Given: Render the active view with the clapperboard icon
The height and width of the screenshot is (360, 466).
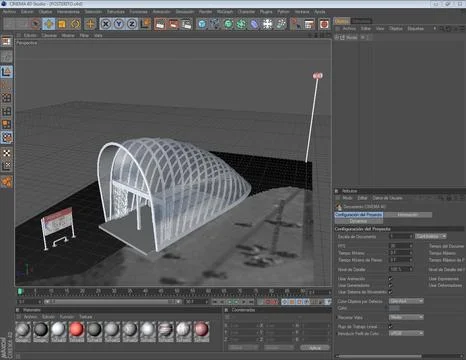Looking at the screenshot, I should coord(160,24).
